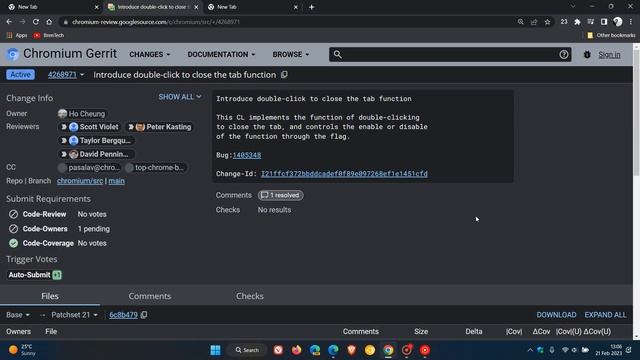The width and height of the screenshot is (640, 360).
Task: Reload the page with browser refresh icon
Action: [x=36, y=22]
